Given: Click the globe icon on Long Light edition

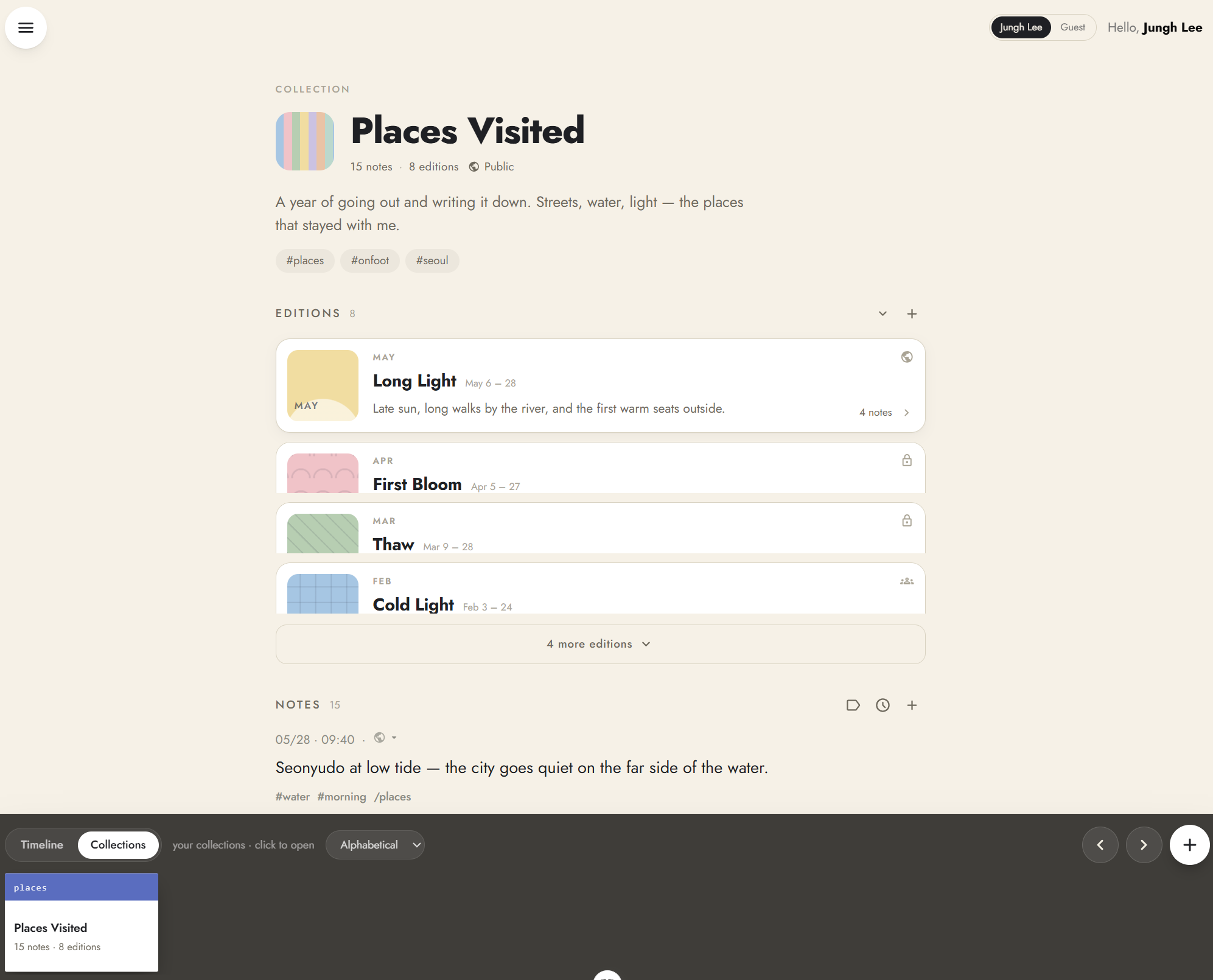Looking at the screenshot, I should 907,357.
